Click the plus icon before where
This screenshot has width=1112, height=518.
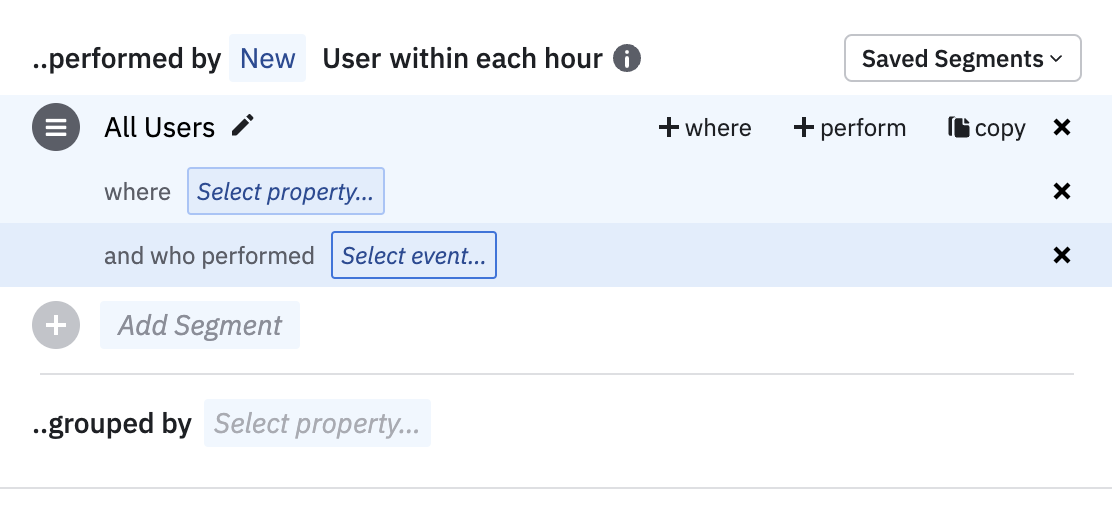[x=669, y=128]
